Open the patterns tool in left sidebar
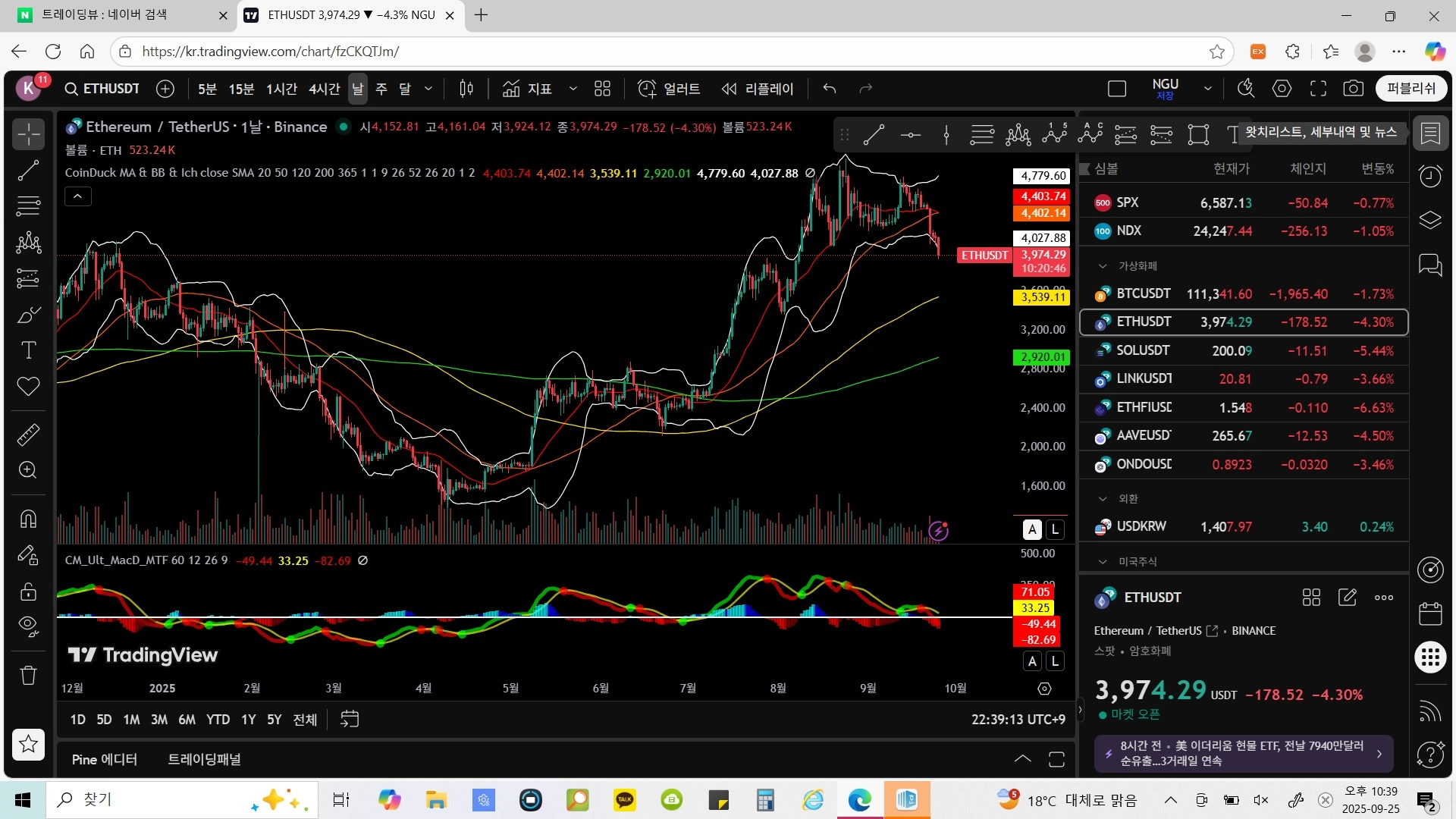This screenshot has height=819, width=1456. [29, 243]
